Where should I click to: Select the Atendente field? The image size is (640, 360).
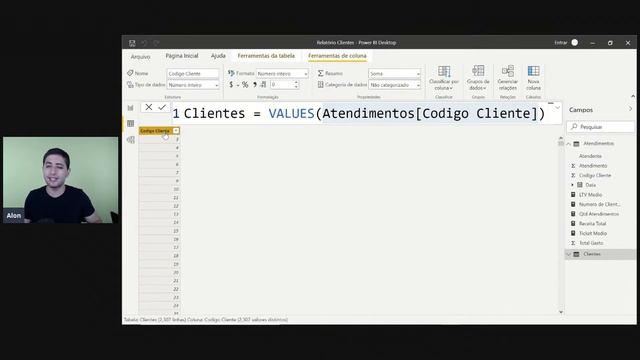(590, 156)
